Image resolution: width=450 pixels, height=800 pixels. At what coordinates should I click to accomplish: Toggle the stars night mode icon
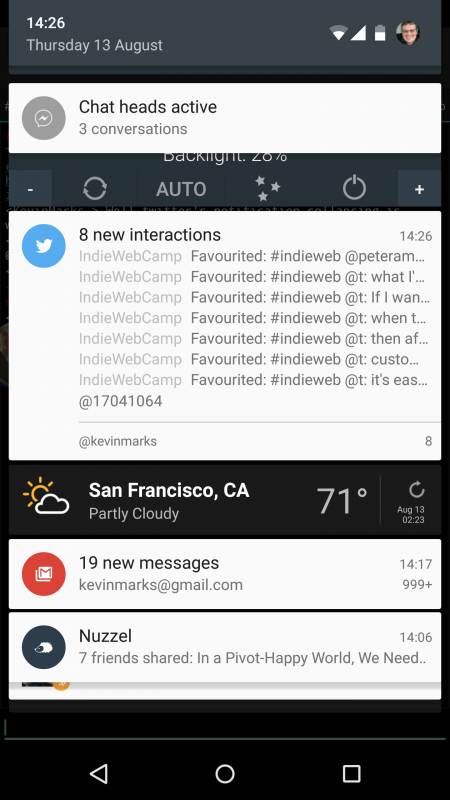[x=267, y=188]
